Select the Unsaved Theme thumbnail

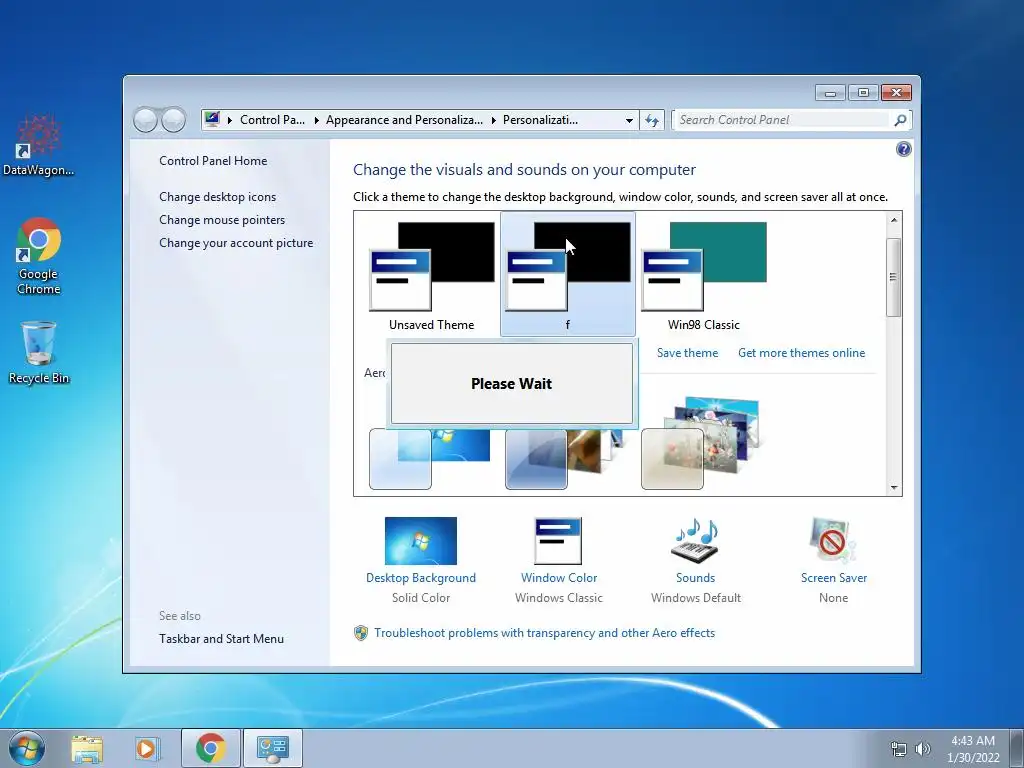click(432, 275)
